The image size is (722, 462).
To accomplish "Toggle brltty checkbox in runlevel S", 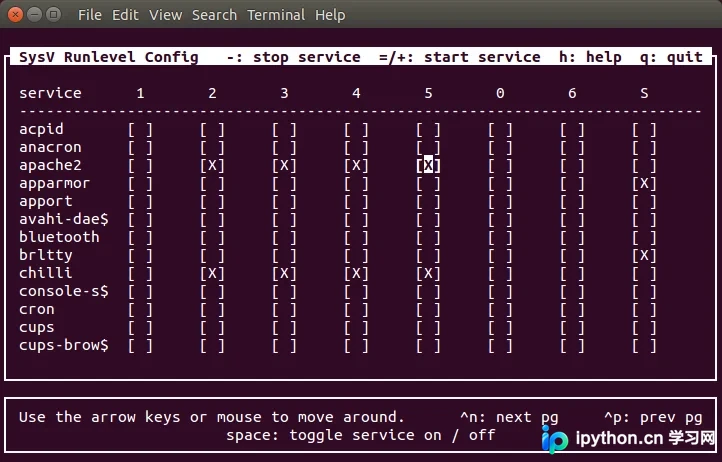I will pyautogui.click(x=644, y=255).
